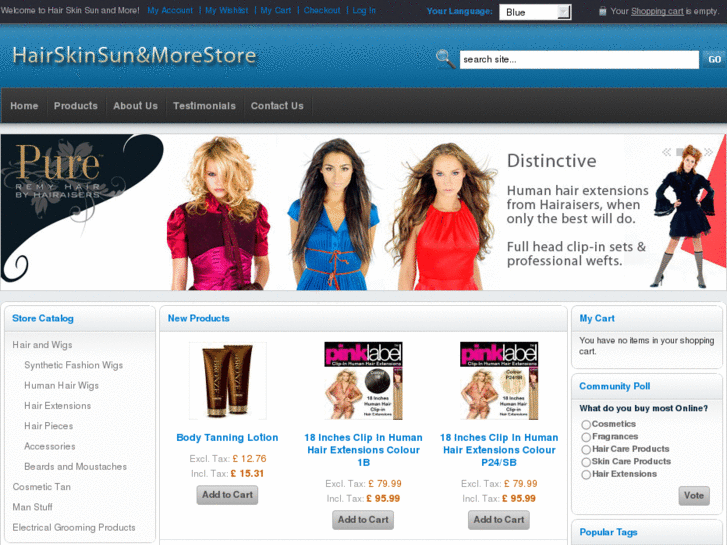Open 18 Inches Colour 1B product title

pyautogui.click(x=364, y=450)
